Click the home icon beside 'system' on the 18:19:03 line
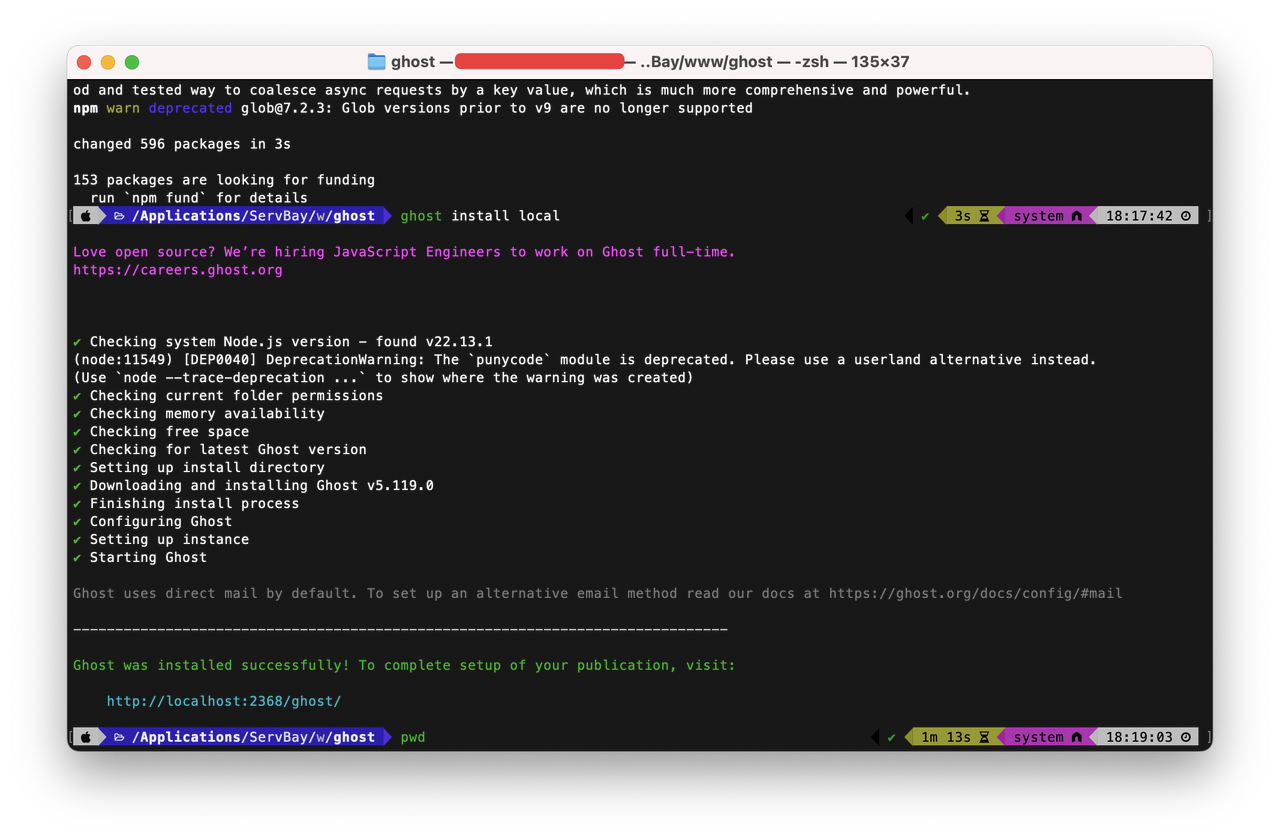 [1077, 737]
